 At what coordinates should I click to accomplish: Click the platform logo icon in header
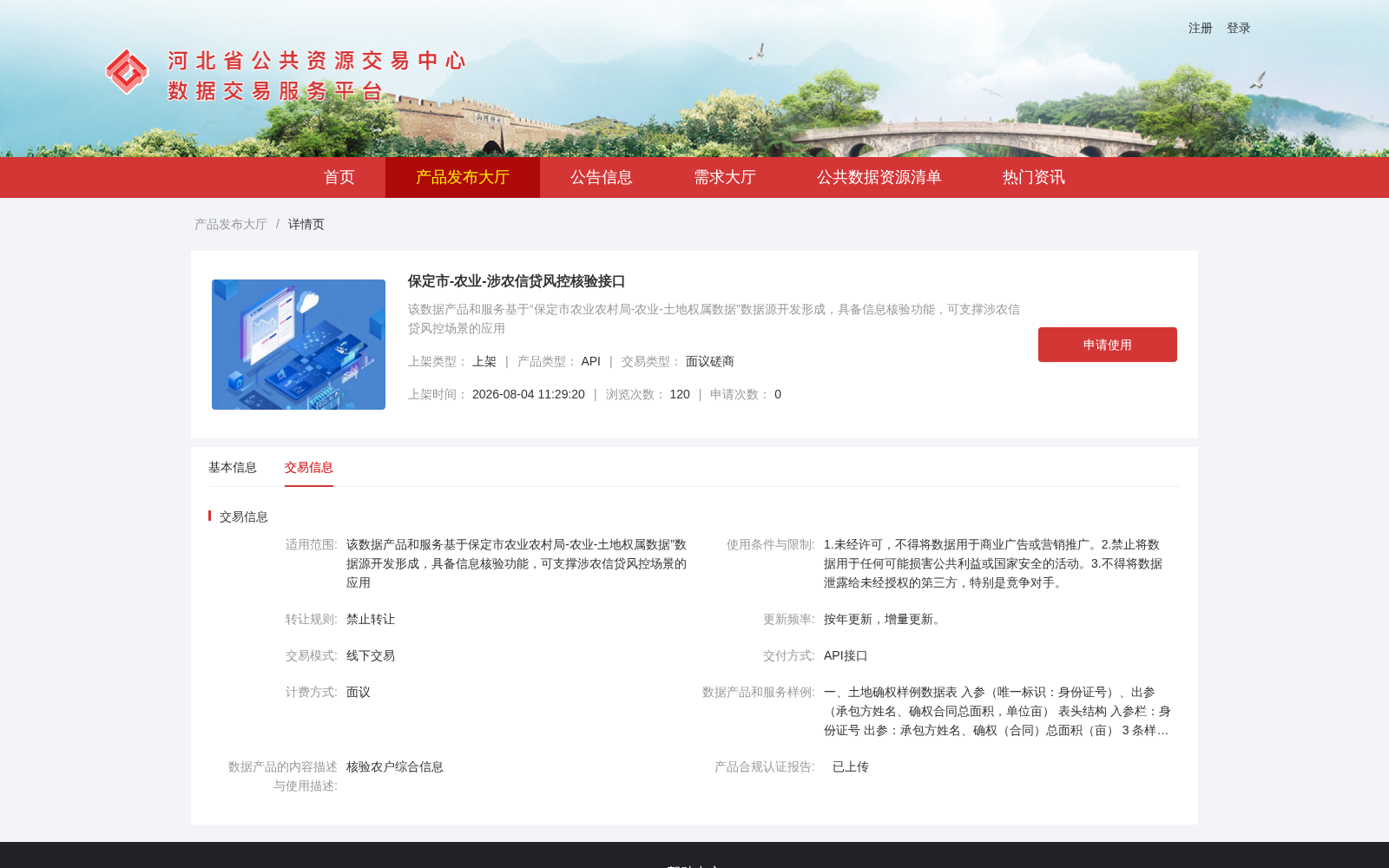(x=128, y=72)
